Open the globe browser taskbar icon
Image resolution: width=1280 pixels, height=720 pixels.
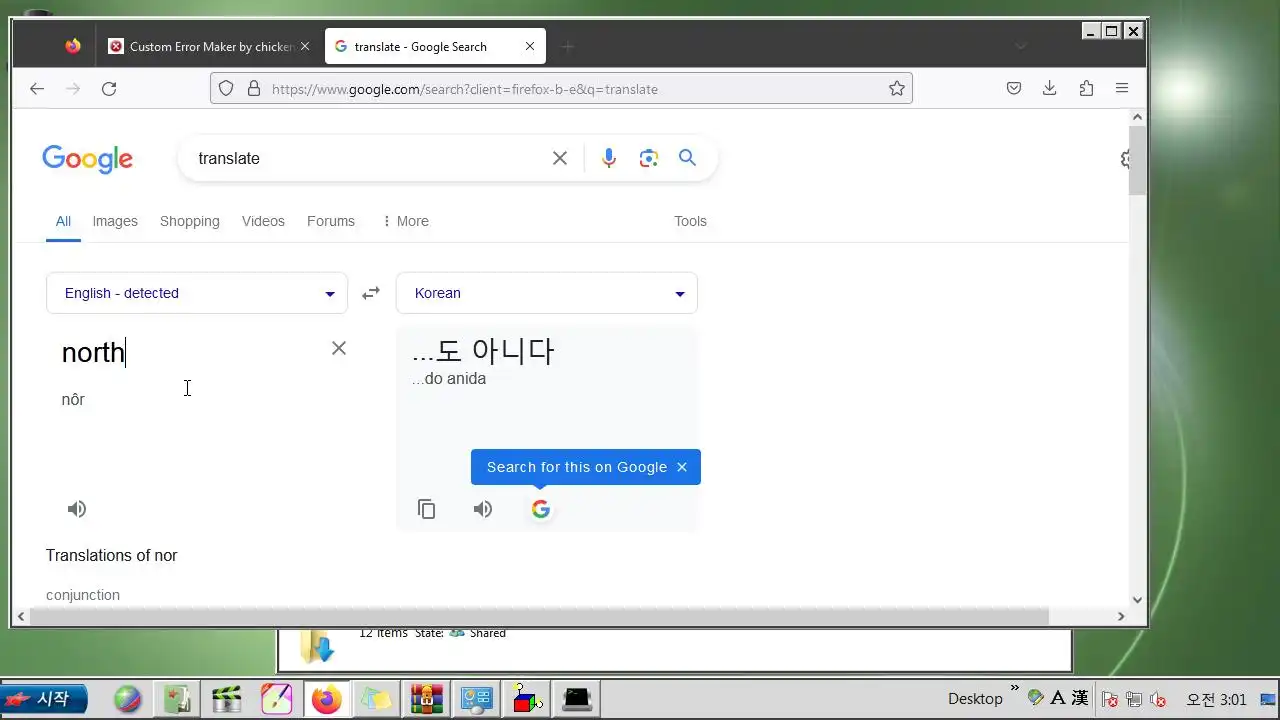(x=127, y=699)
